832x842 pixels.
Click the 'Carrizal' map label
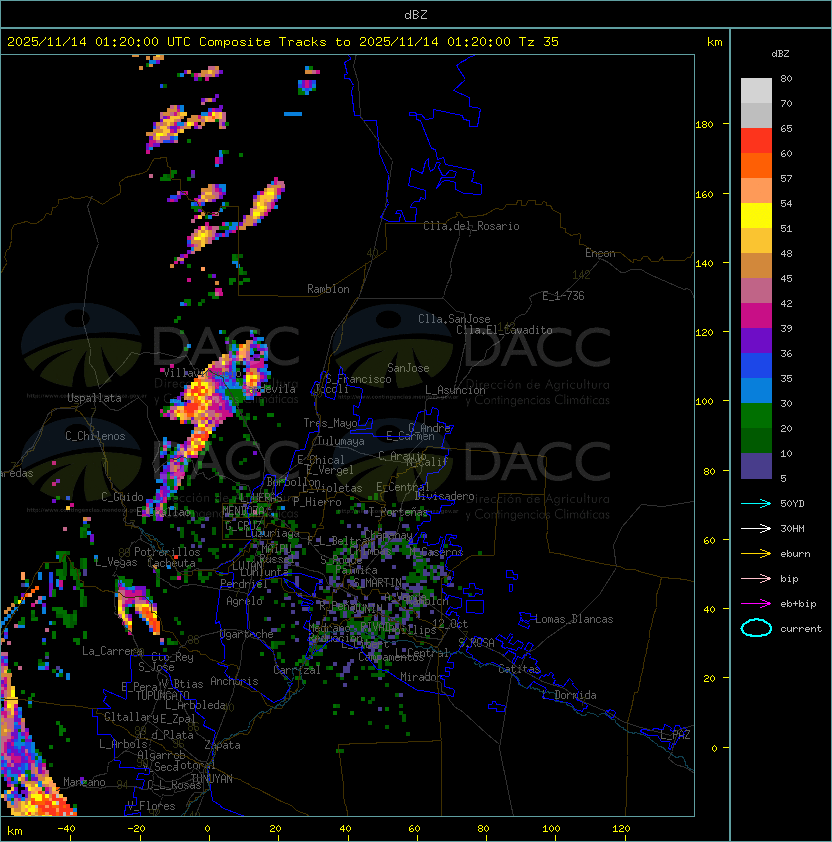(297, 670)
